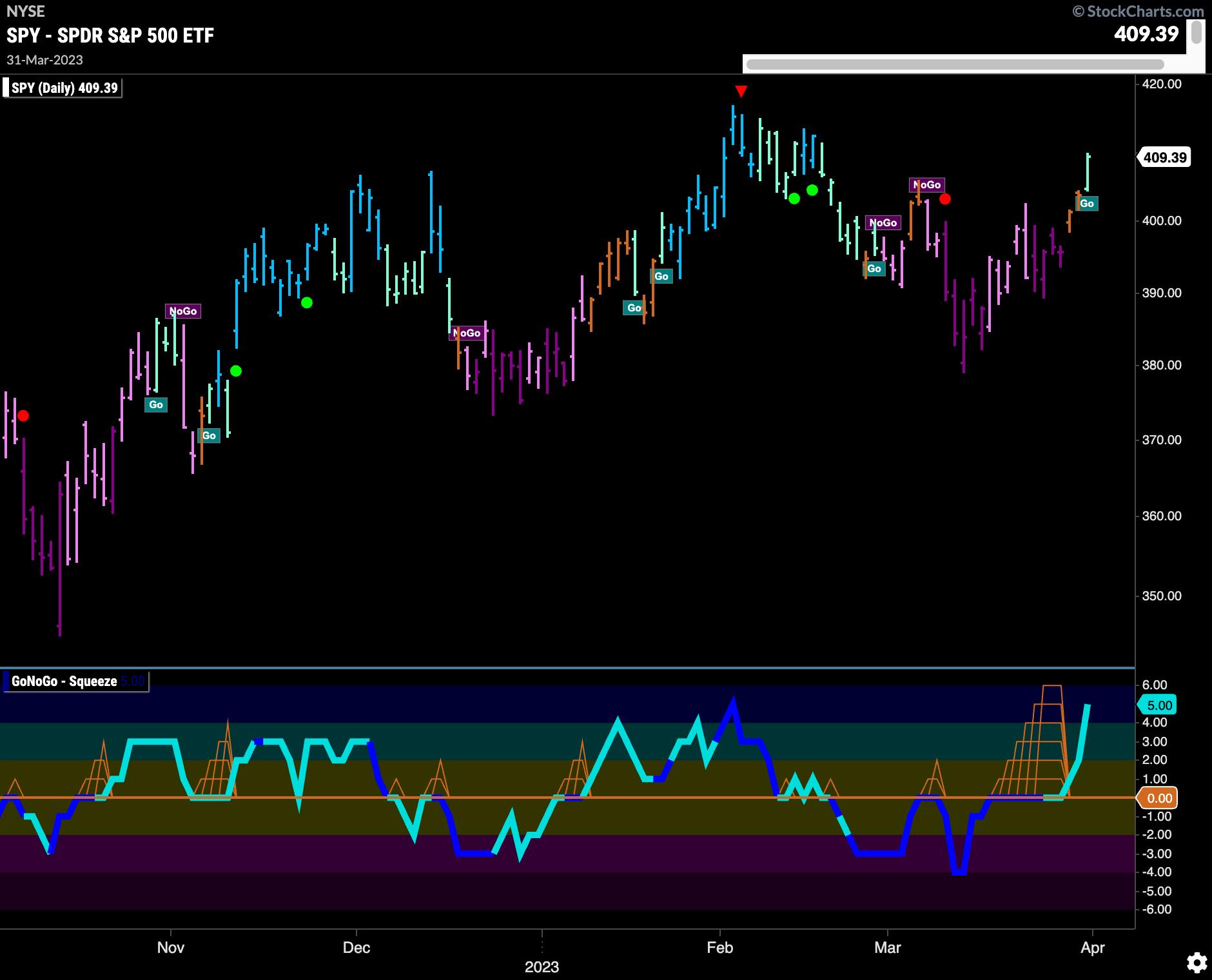
Task: Click the orange 0.00 zero-line value tag
Action: click(x=1158, y=798)
